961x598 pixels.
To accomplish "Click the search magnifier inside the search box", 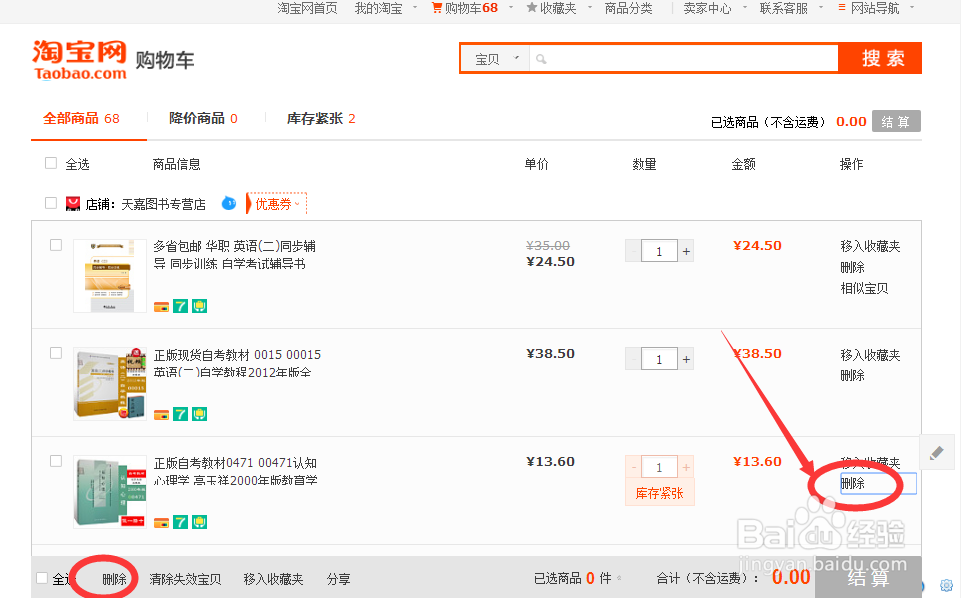I will click(x=540, y=59).
